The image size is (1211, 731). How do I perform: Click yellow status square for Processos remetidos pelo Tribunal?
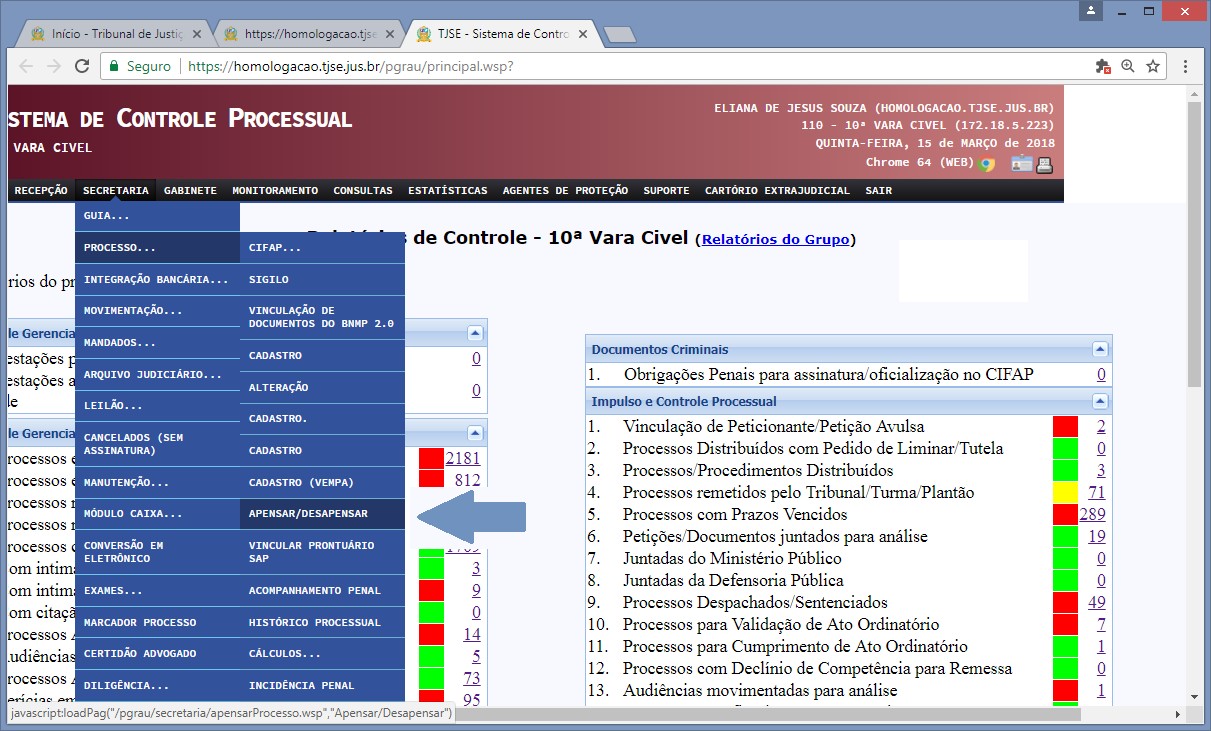tap(1065, 493)
